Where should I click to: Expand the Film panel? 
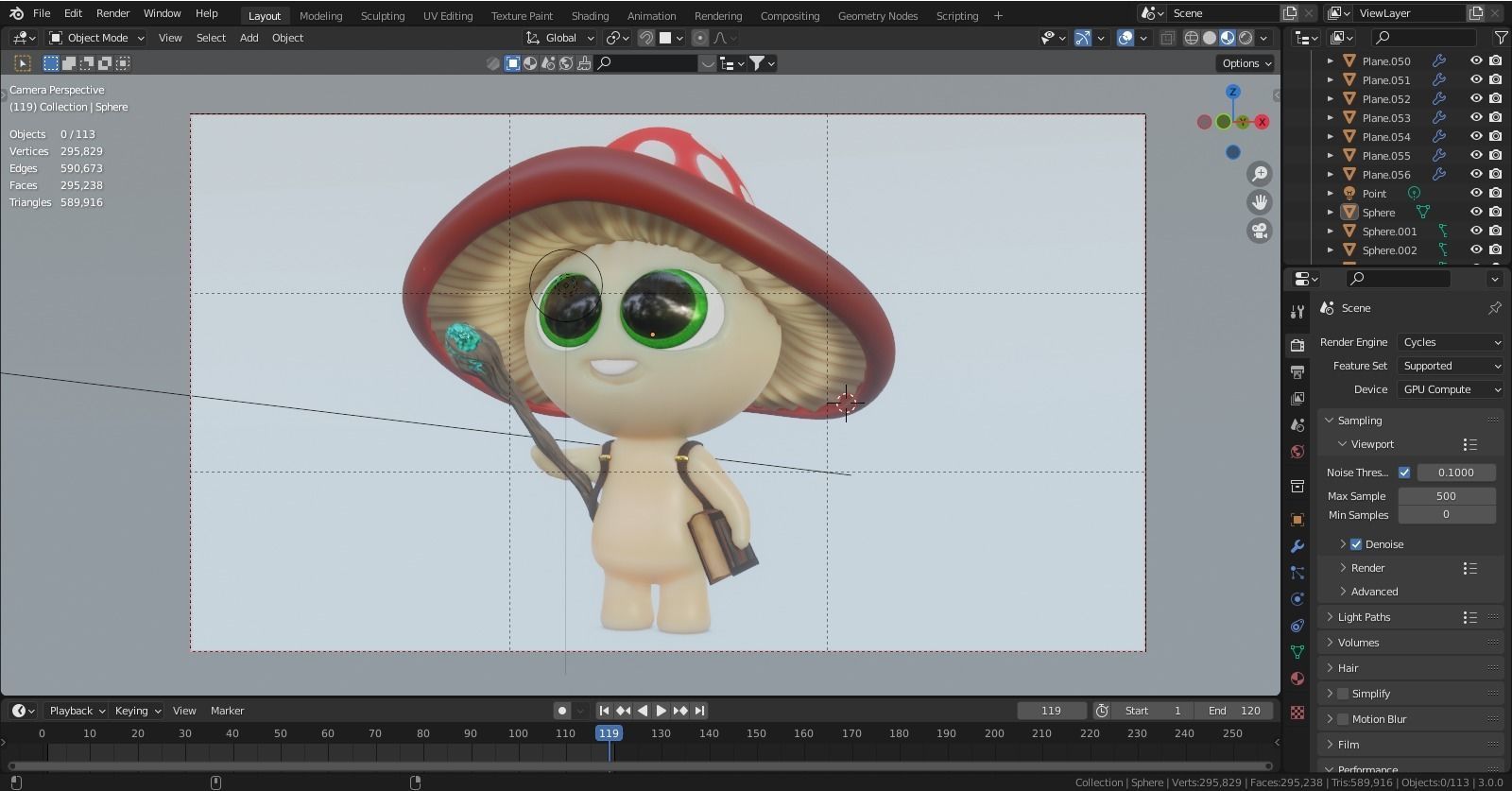(1349, 745)
